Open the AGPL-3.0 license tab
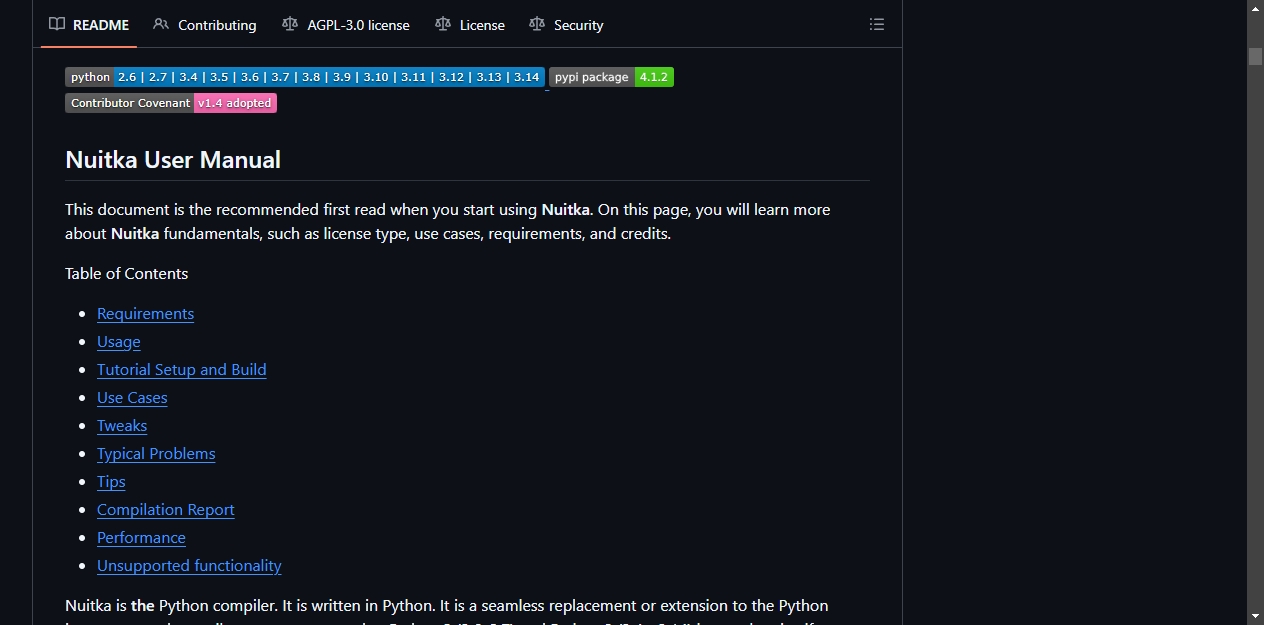This screenshot has width=1264, height=625. (x=346, y=25)
